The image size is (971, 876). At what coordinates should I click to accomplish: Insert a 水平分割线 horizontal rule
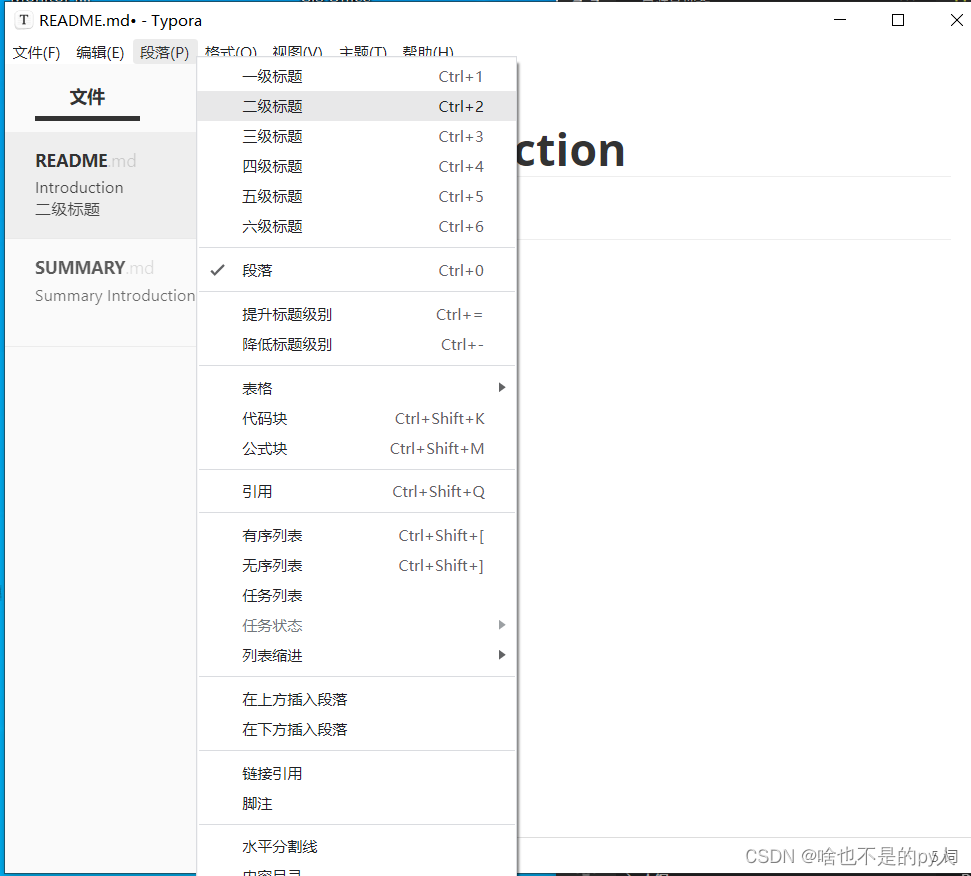280,845
